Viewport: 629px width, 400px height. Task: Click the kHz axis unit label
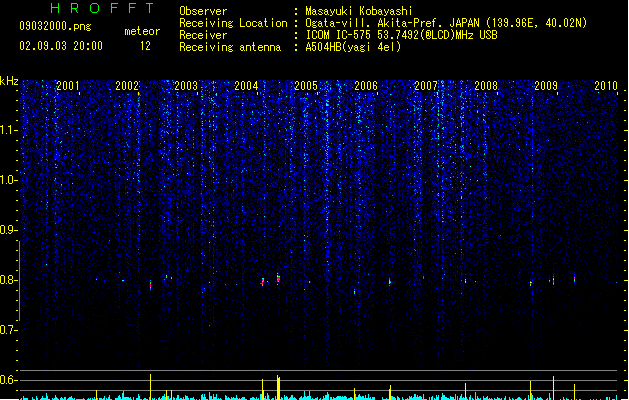pos(9,81)
